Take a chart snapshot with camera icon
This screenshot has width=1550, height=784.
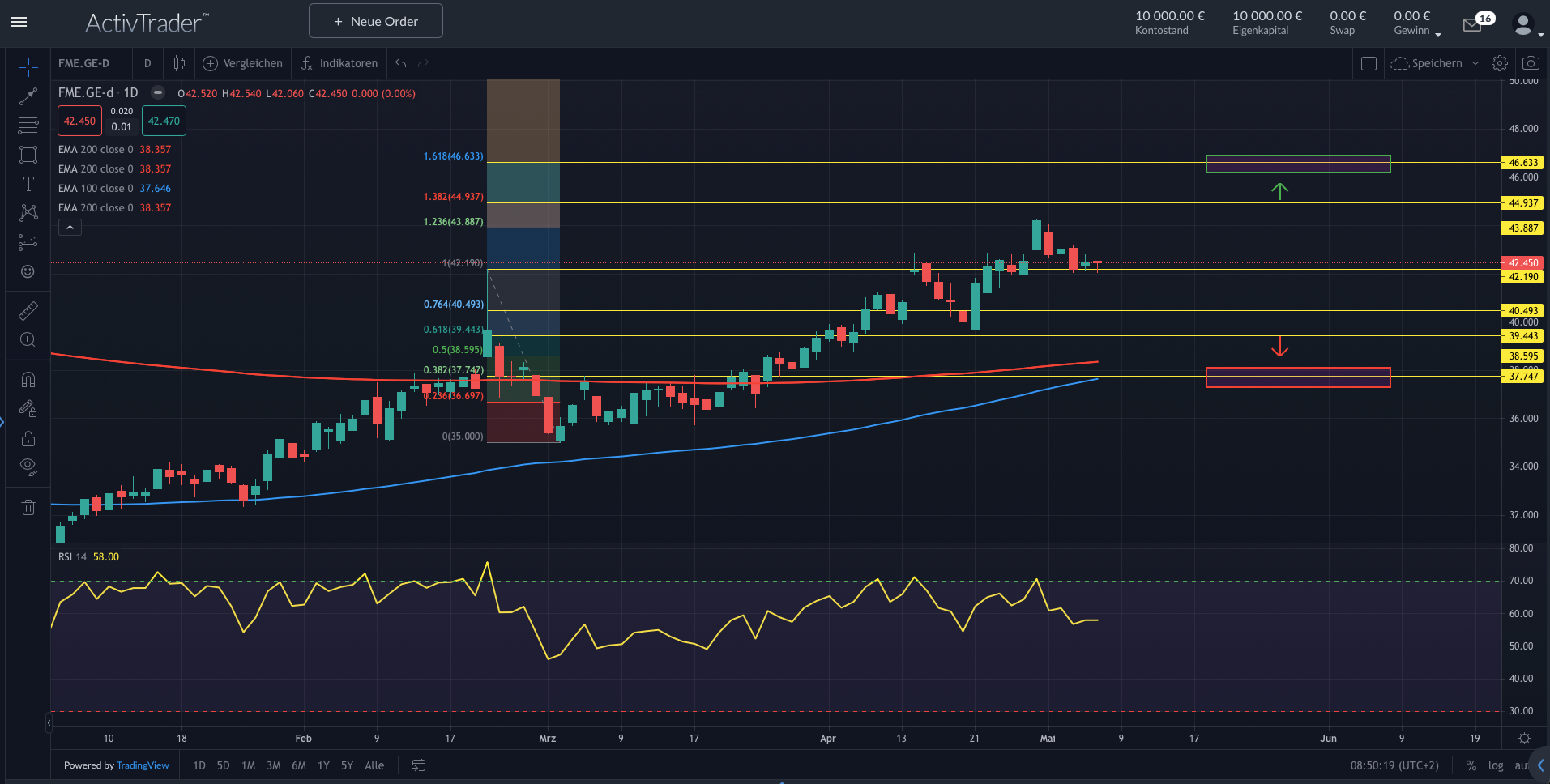coord(1530,63)
